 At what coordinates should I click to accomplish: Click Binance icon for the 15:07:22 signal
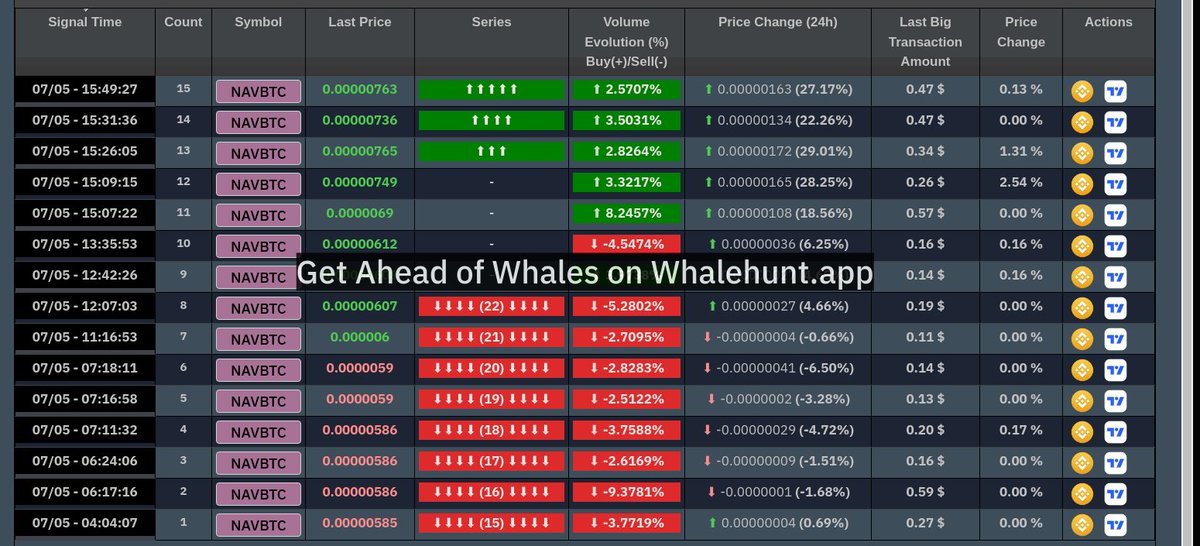1082,215
